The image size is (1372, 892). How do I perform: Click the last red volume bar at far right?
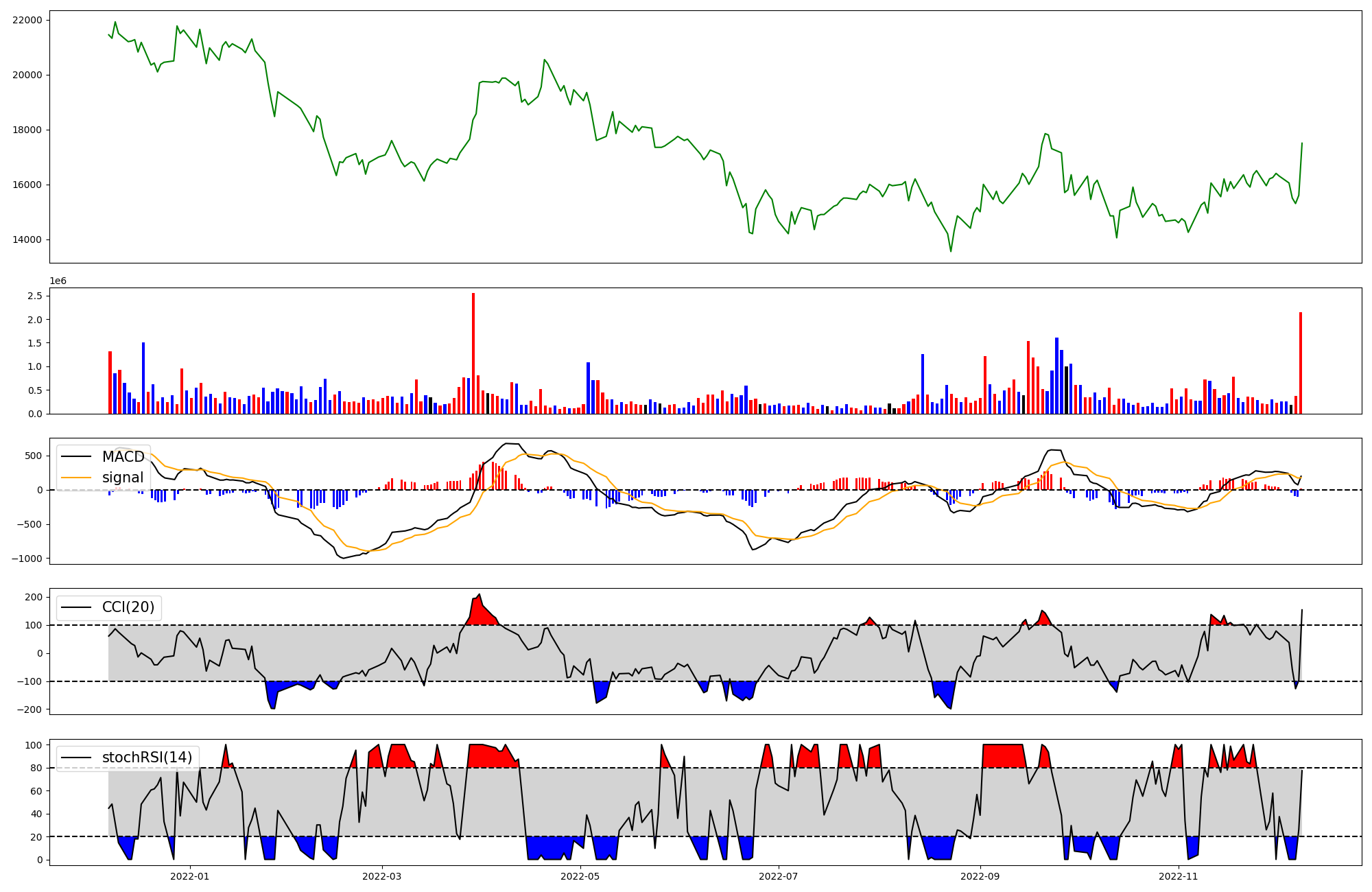tap(1300, 364)
